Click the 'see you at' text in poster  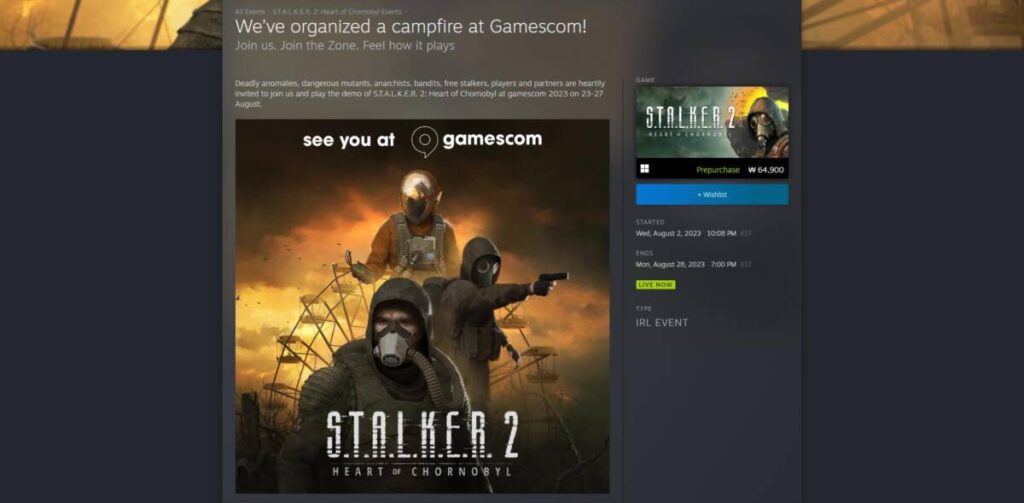[349, 140]
